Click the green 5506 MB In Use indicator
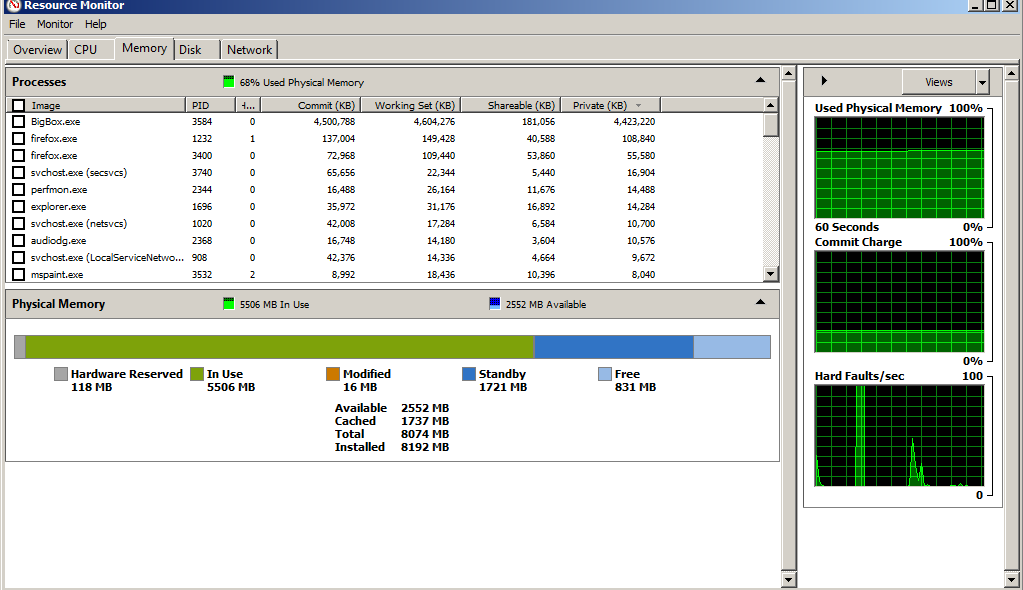 (x=228, y=304)
